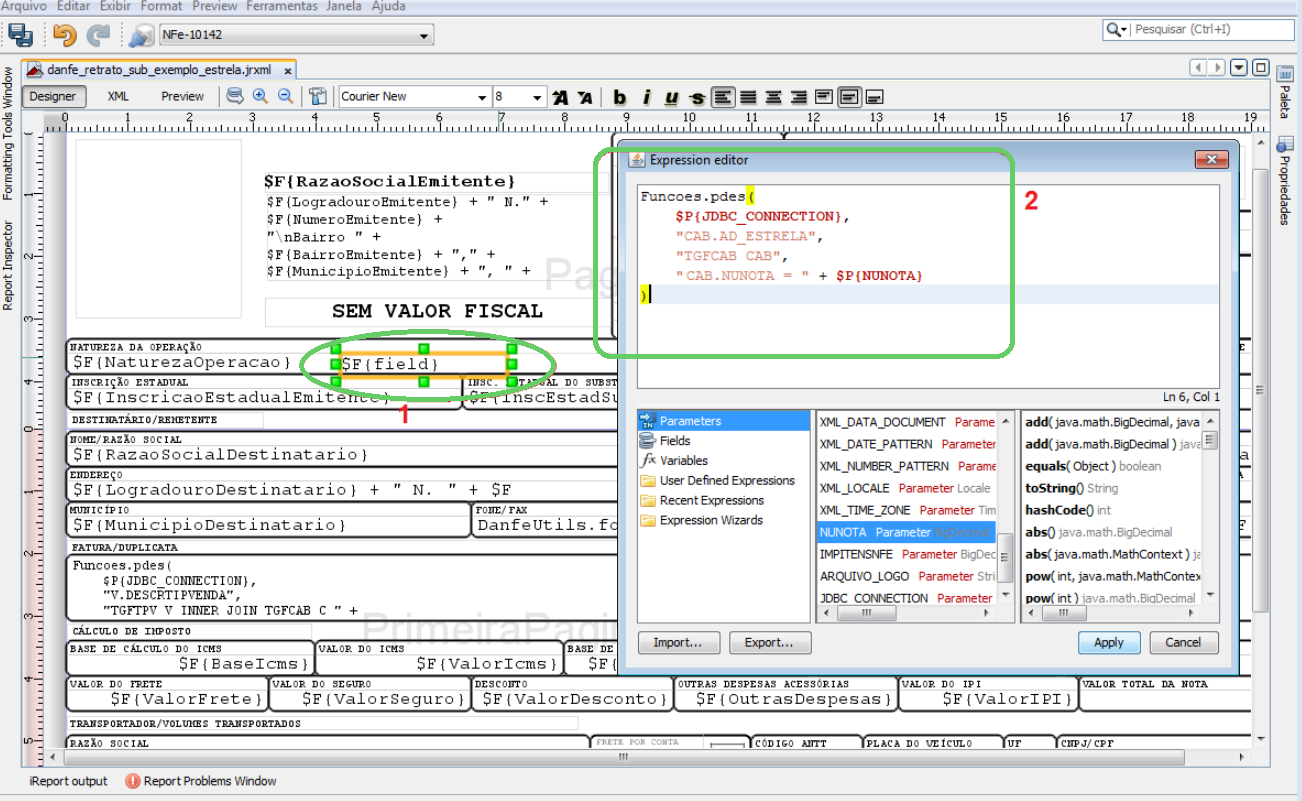Click the report datasource icon beside NFe-10142
1302x801 pixels.
[141, 36]
